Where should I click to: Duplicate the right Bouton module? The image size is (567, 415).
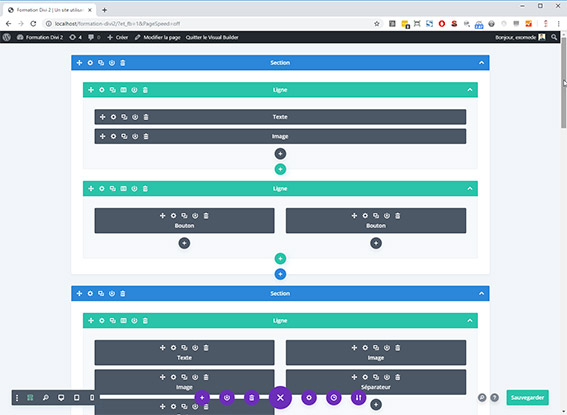(376, 215)
